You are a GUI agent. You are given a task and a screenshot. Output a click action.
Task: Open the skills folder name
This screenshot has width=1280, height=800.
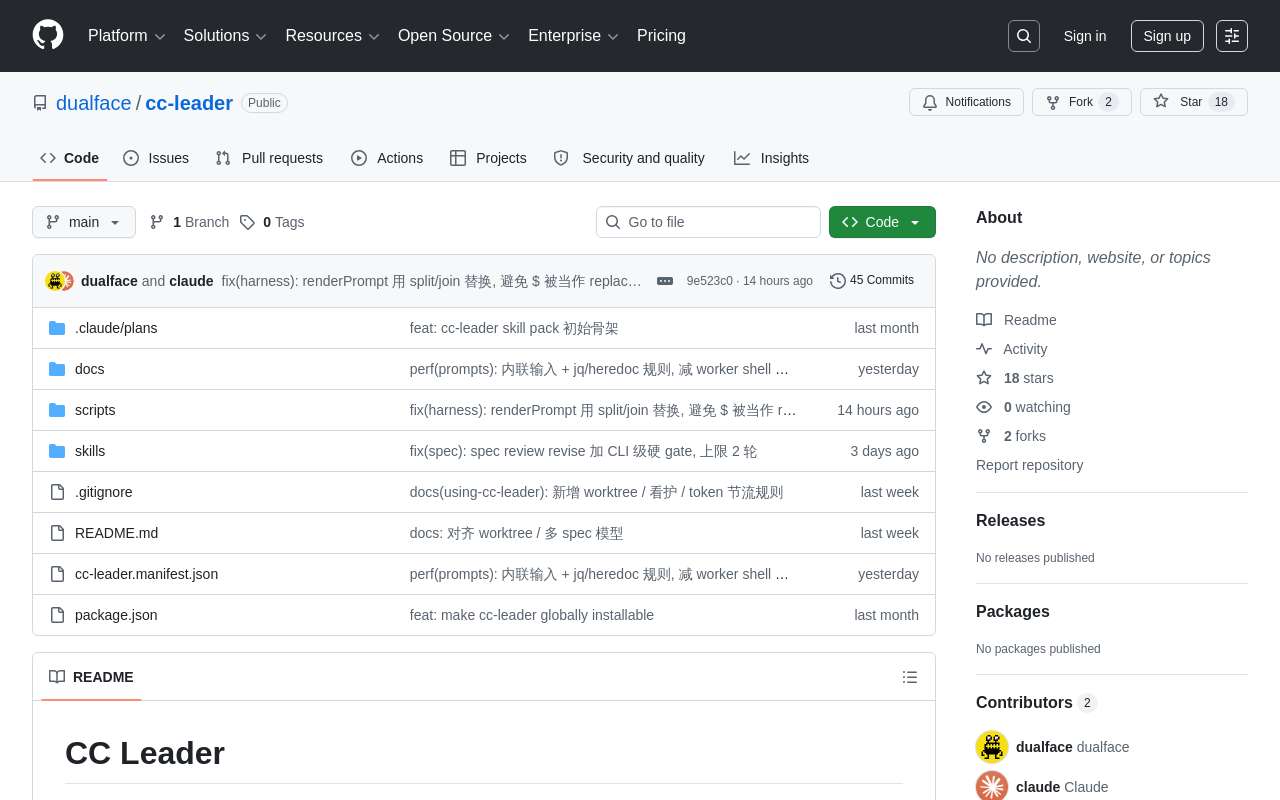pos(90,451)
